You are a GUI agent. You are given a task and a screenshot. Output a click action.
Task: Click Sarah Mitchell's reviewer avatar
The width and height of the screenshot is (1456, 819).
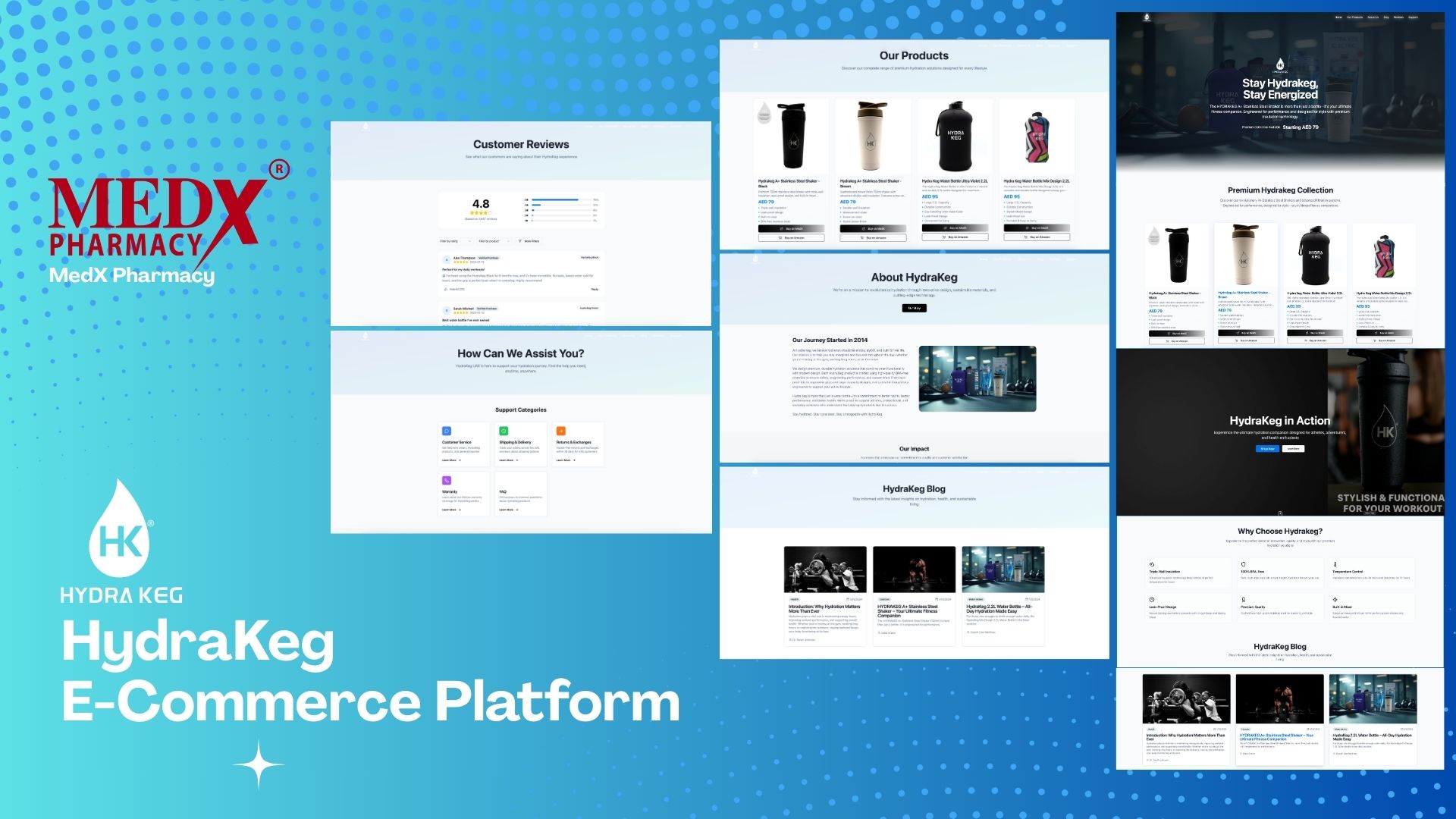pyautogui.click(x=447, y=309)
